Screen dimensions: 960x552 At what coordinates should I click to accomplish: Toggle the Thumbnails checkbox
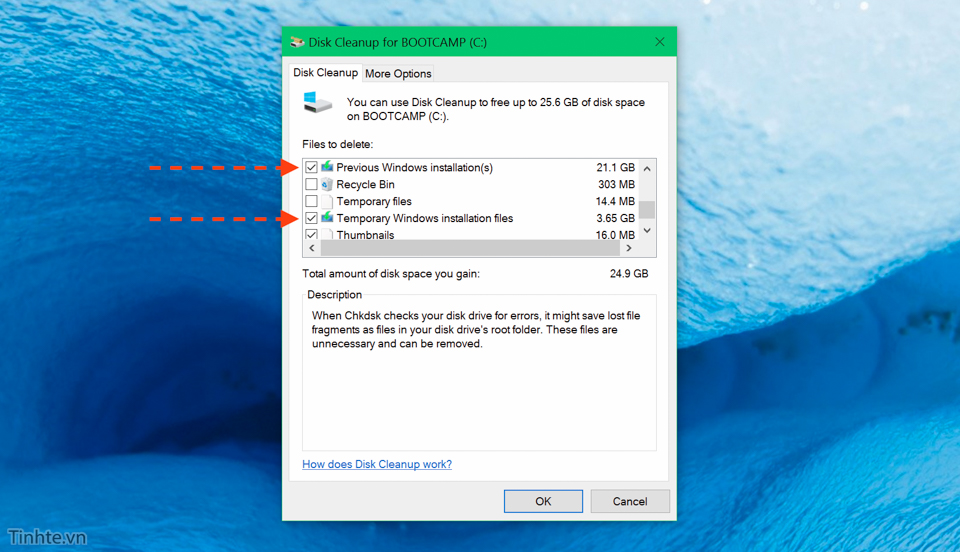coord(311,234)
